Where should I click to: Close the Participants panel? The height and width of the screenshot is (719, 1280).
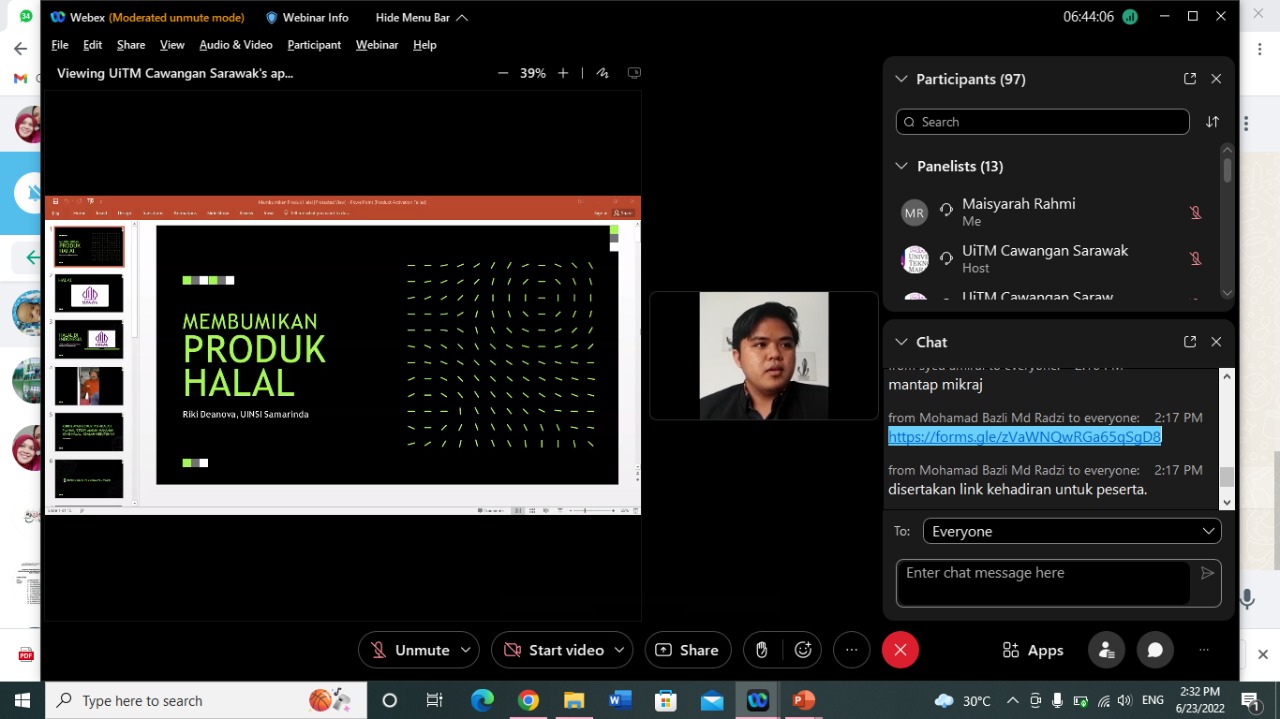[x=1216, y=79]
